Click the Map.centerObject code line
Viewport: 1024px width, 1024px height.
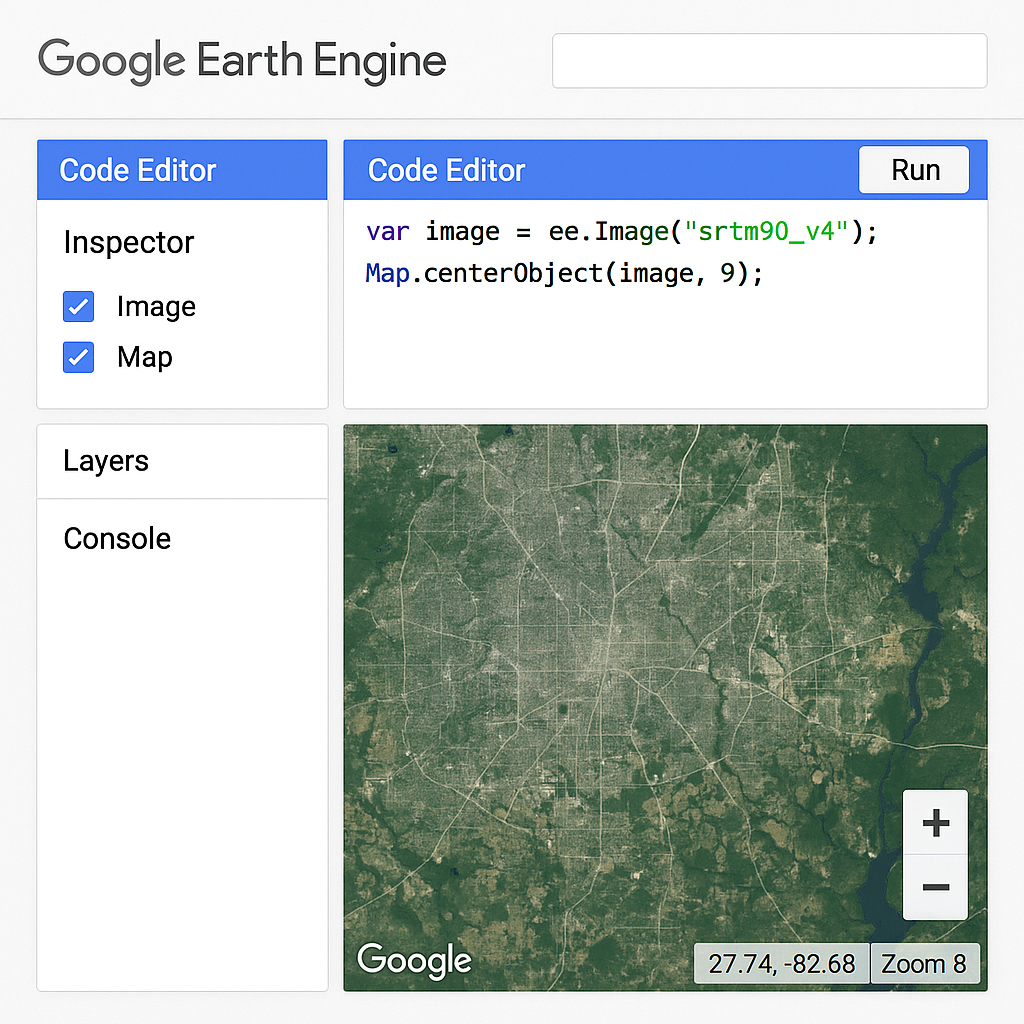(564, 273)
